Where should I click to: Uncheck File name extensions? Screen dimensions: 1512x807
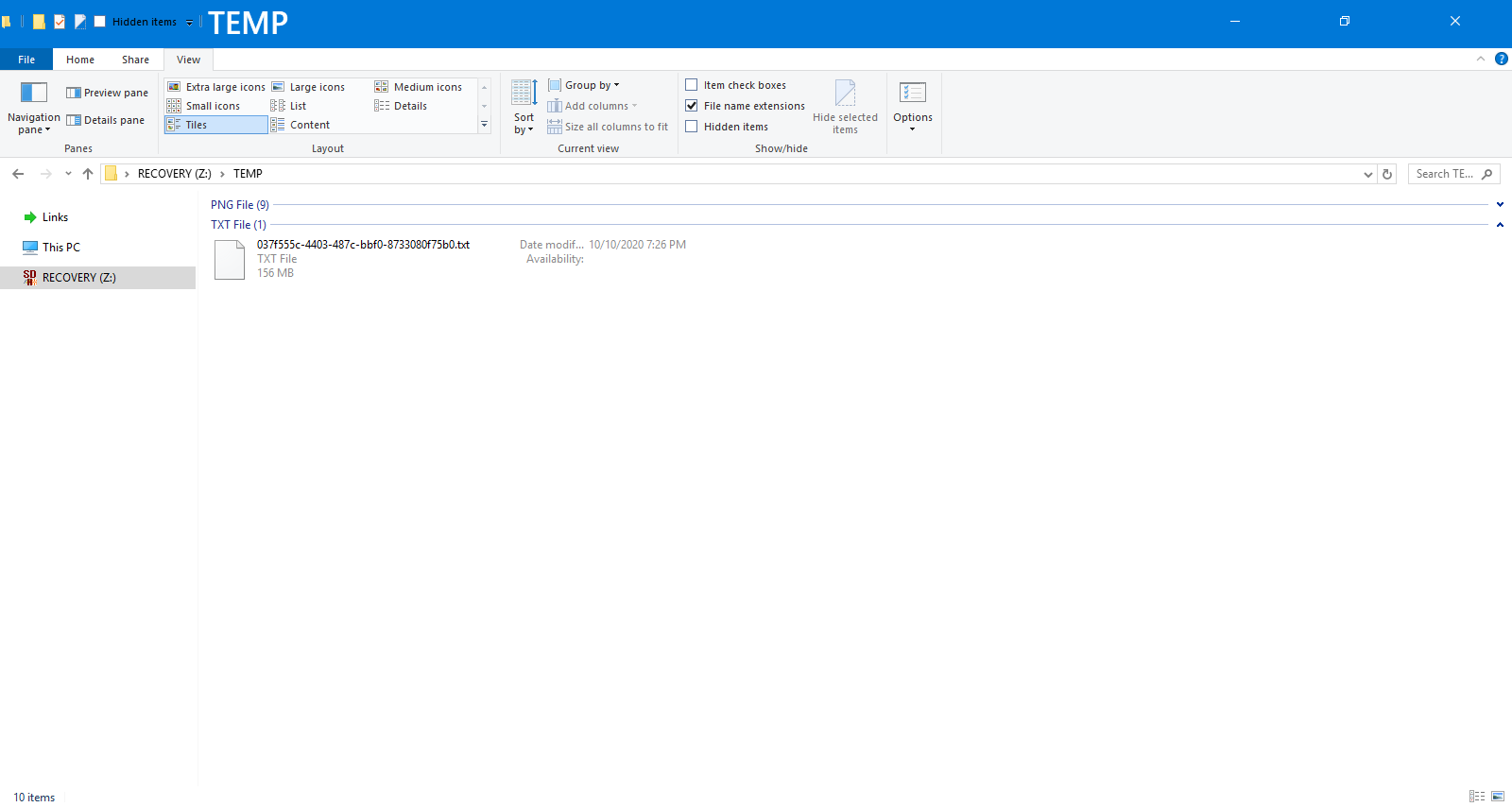(745, 106)
